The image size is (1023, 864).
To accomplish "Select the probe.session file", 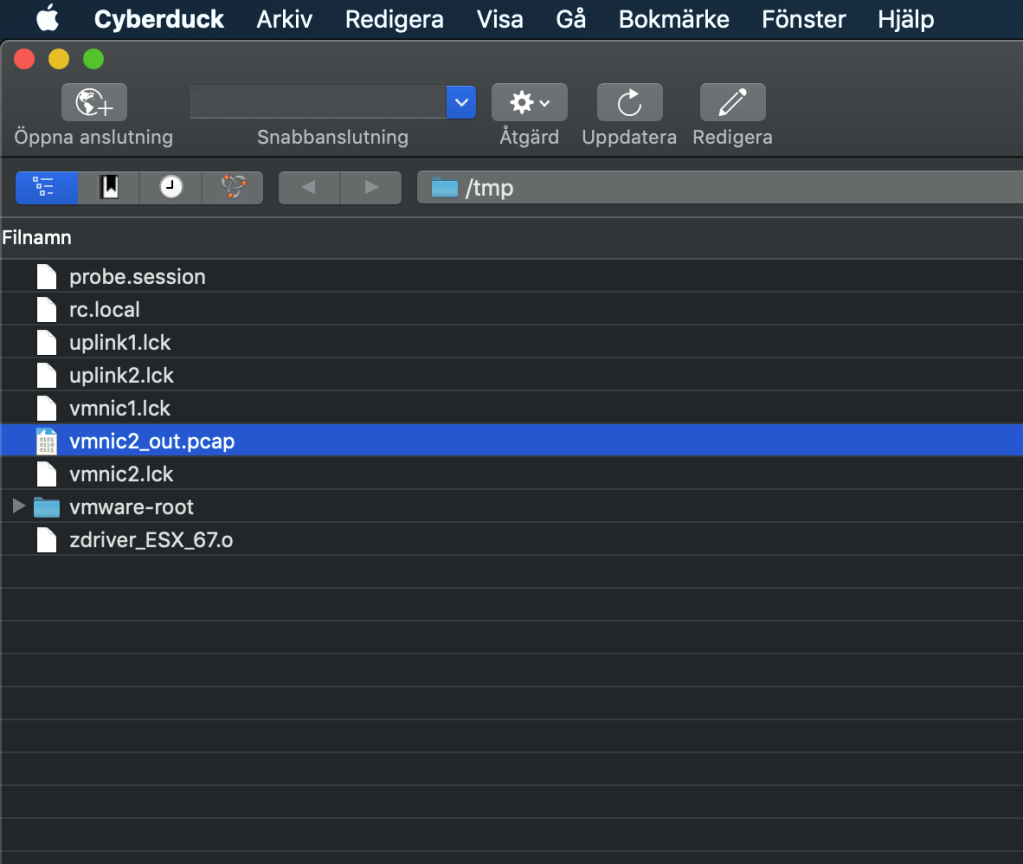I will click(x=137, y=277).
